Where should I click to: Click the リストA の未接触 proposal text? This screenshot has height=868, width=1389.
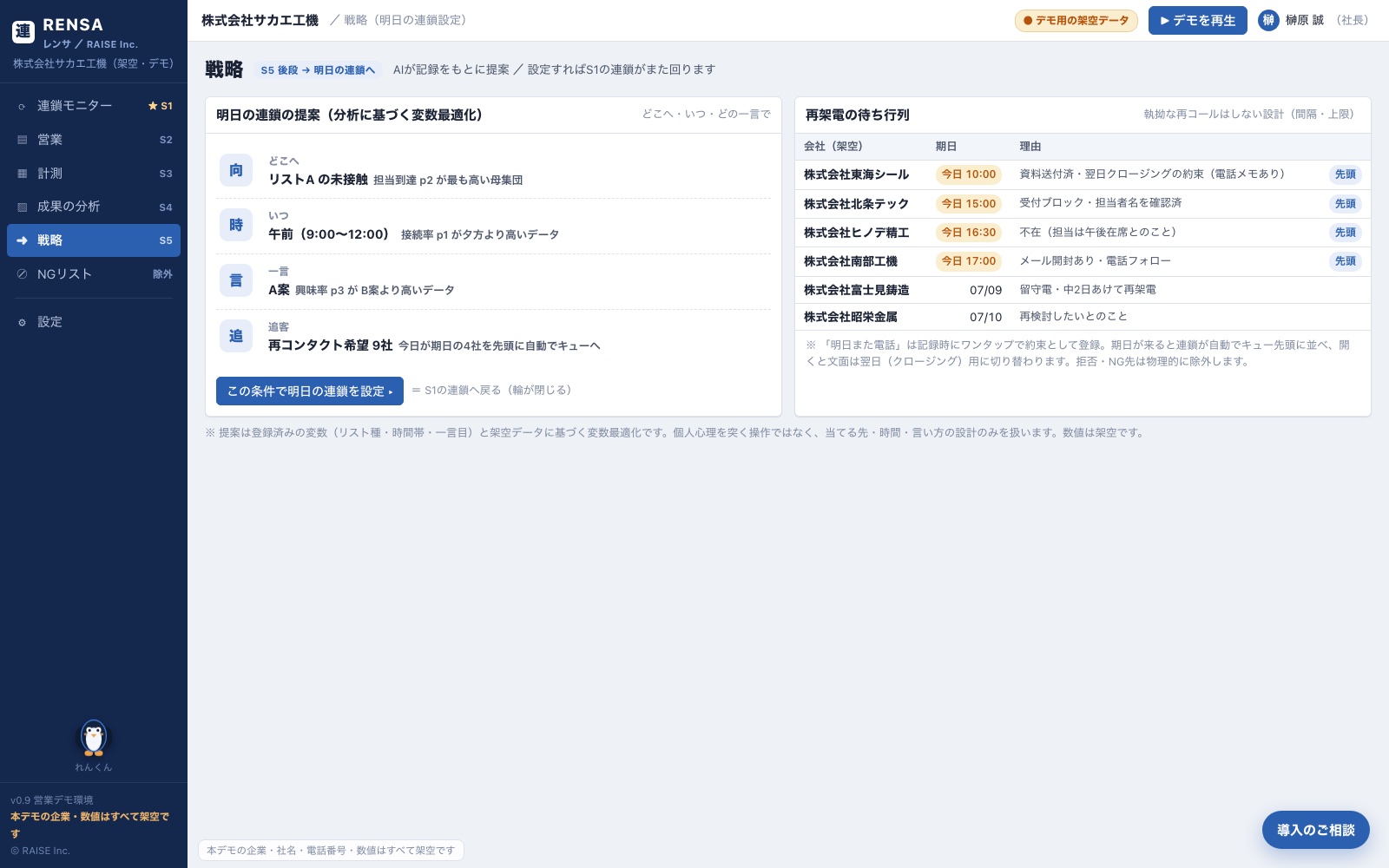tap(318, 180)
